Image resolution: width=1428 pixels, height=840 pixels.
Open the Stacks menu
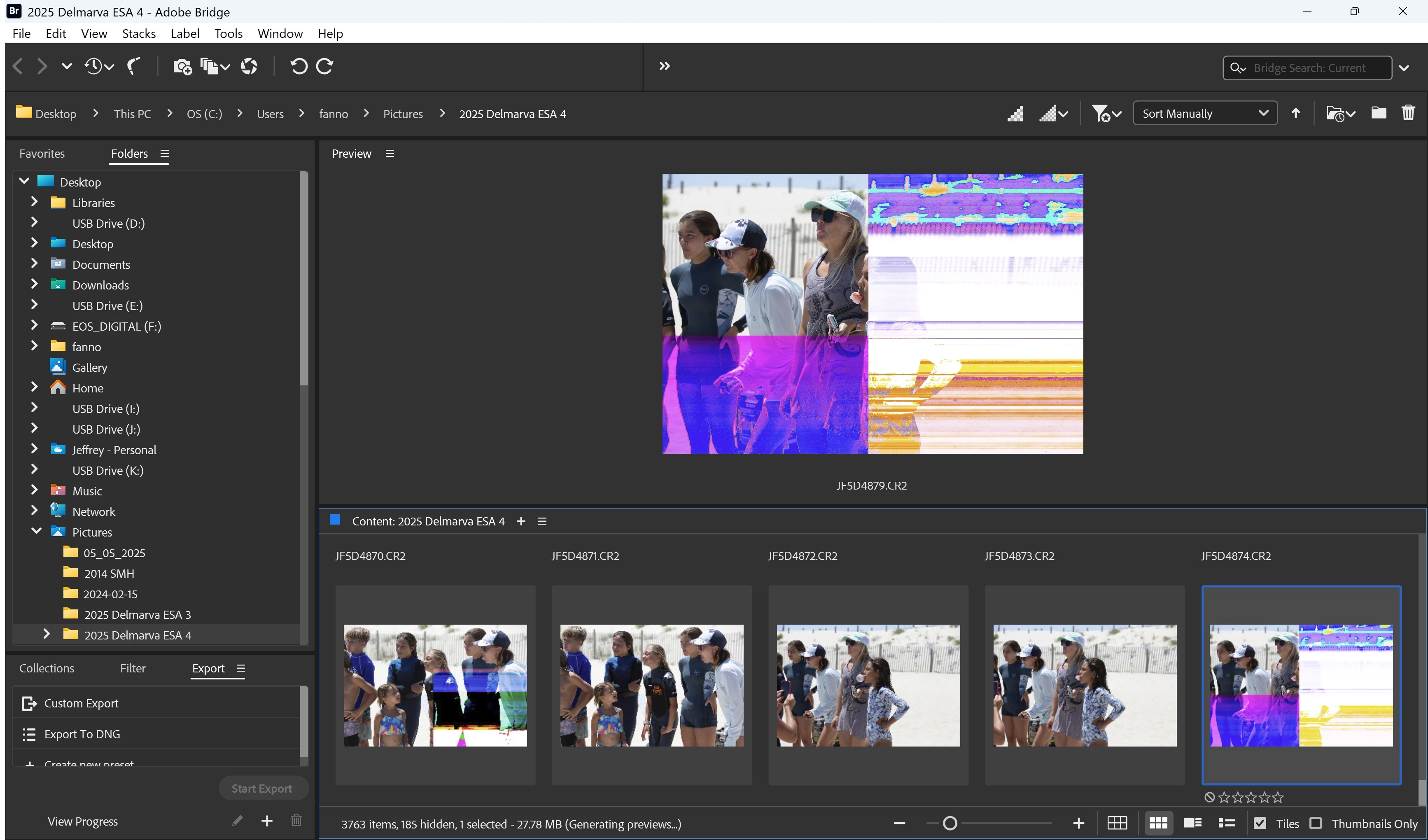point(139,33)
